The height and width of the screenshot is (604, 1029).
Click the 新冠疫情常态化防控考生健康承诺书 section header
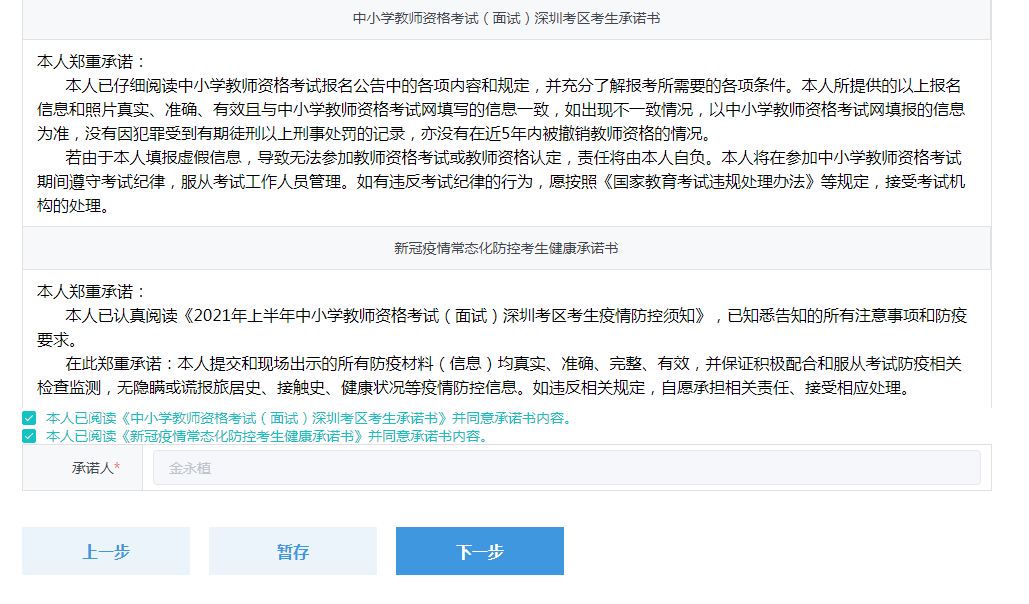point(506,247)
